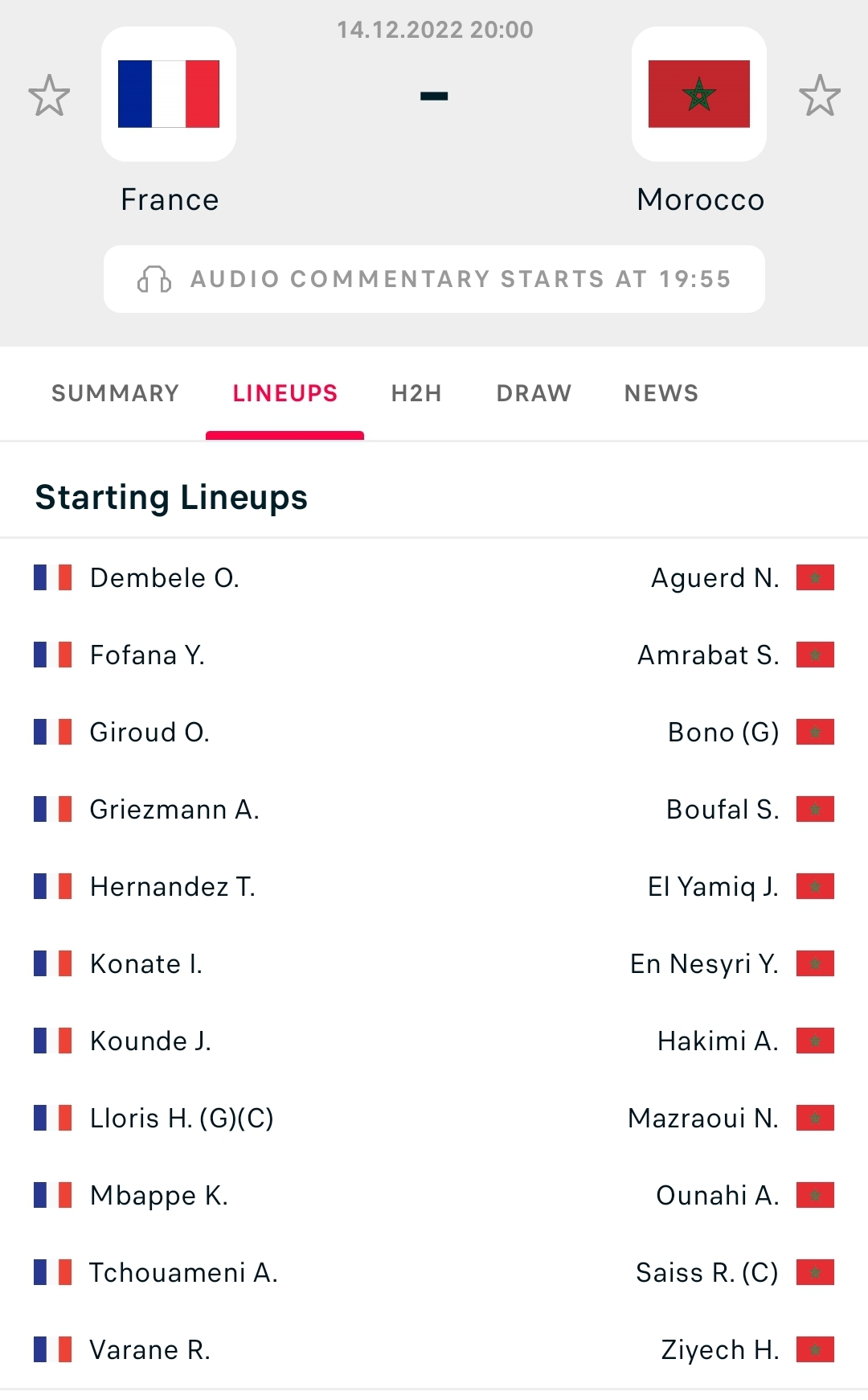
Task: Click French flag icon beside Lloris H.
Action: tap(53, 1118)
